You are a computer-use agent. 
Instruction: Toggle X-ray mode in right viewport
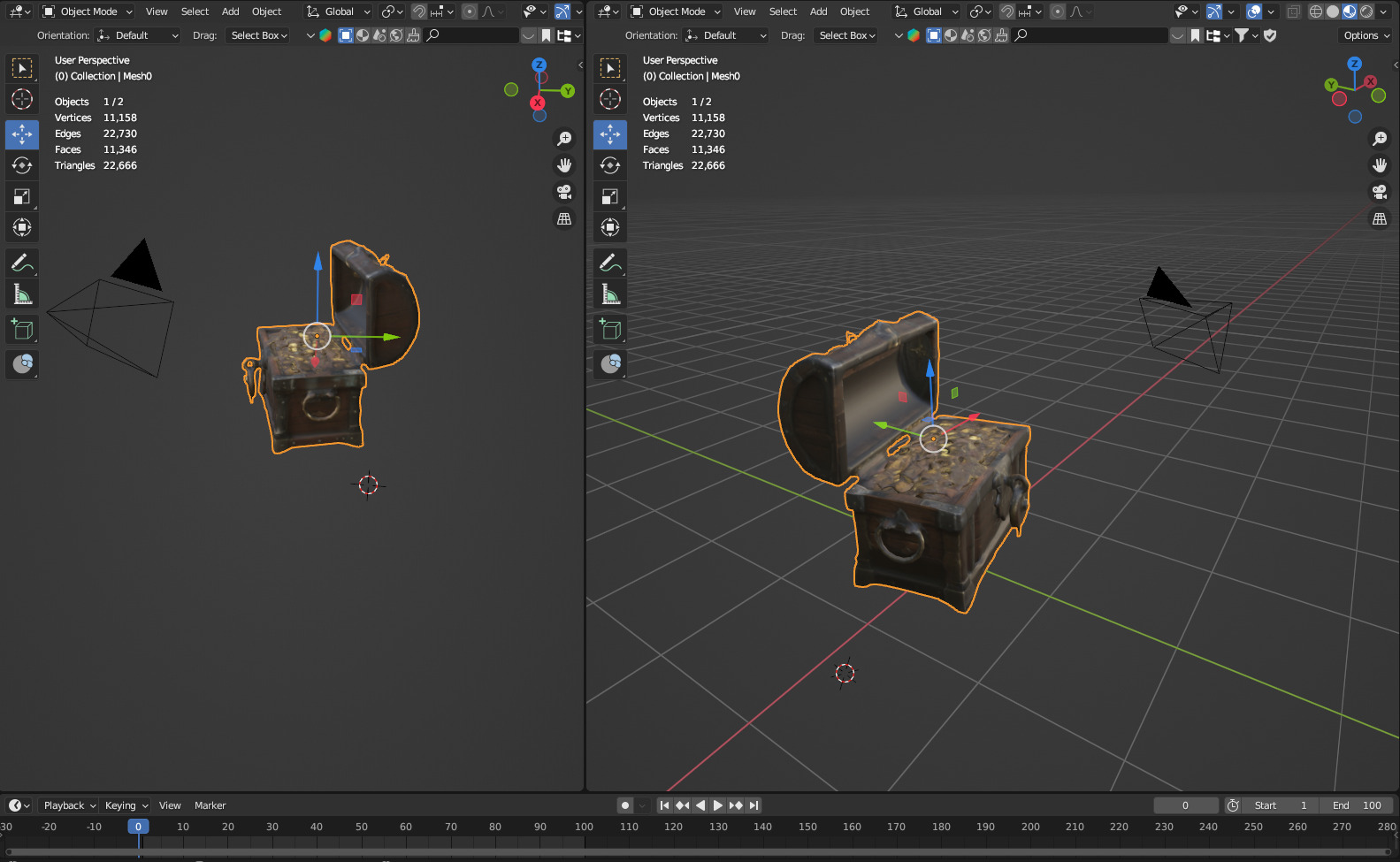click(1293, 11)
